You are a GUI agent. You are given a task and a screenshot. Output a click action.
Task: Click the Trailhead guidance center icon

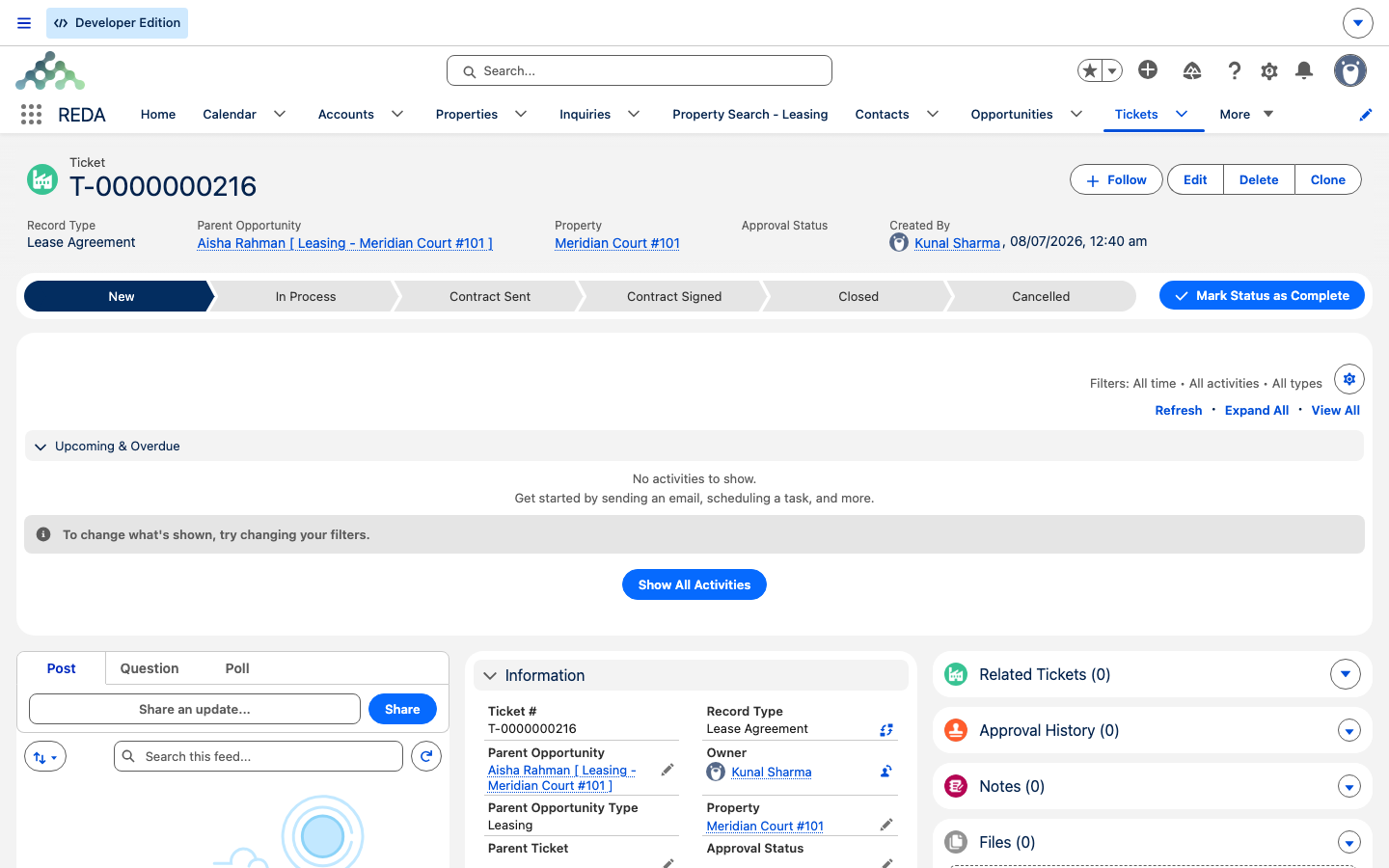pyautogui.click(x=1192, y=70)
